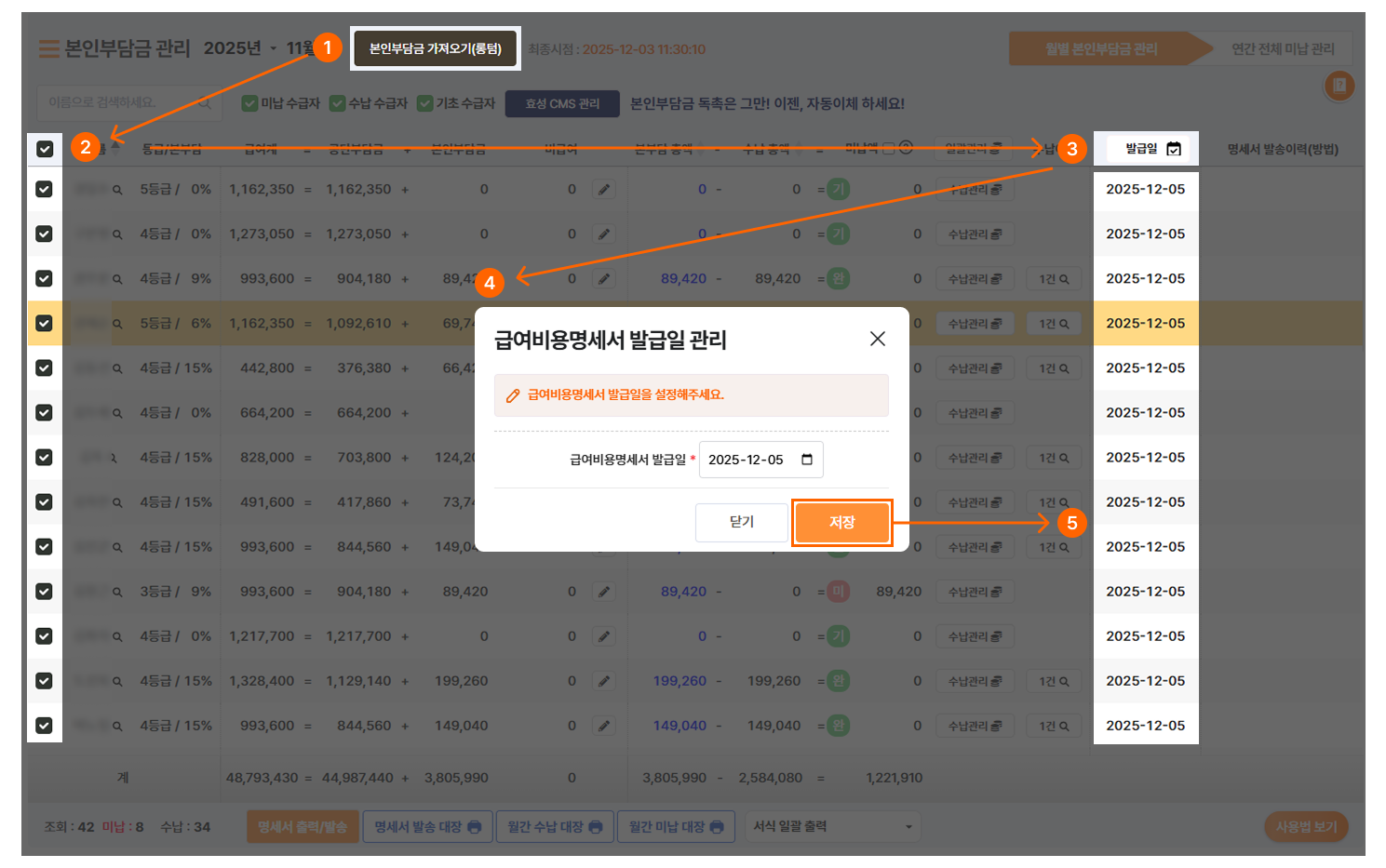
Task: Click the 본인부담금 가져오기(롱텀) button
Action: (x=435, y=48)
